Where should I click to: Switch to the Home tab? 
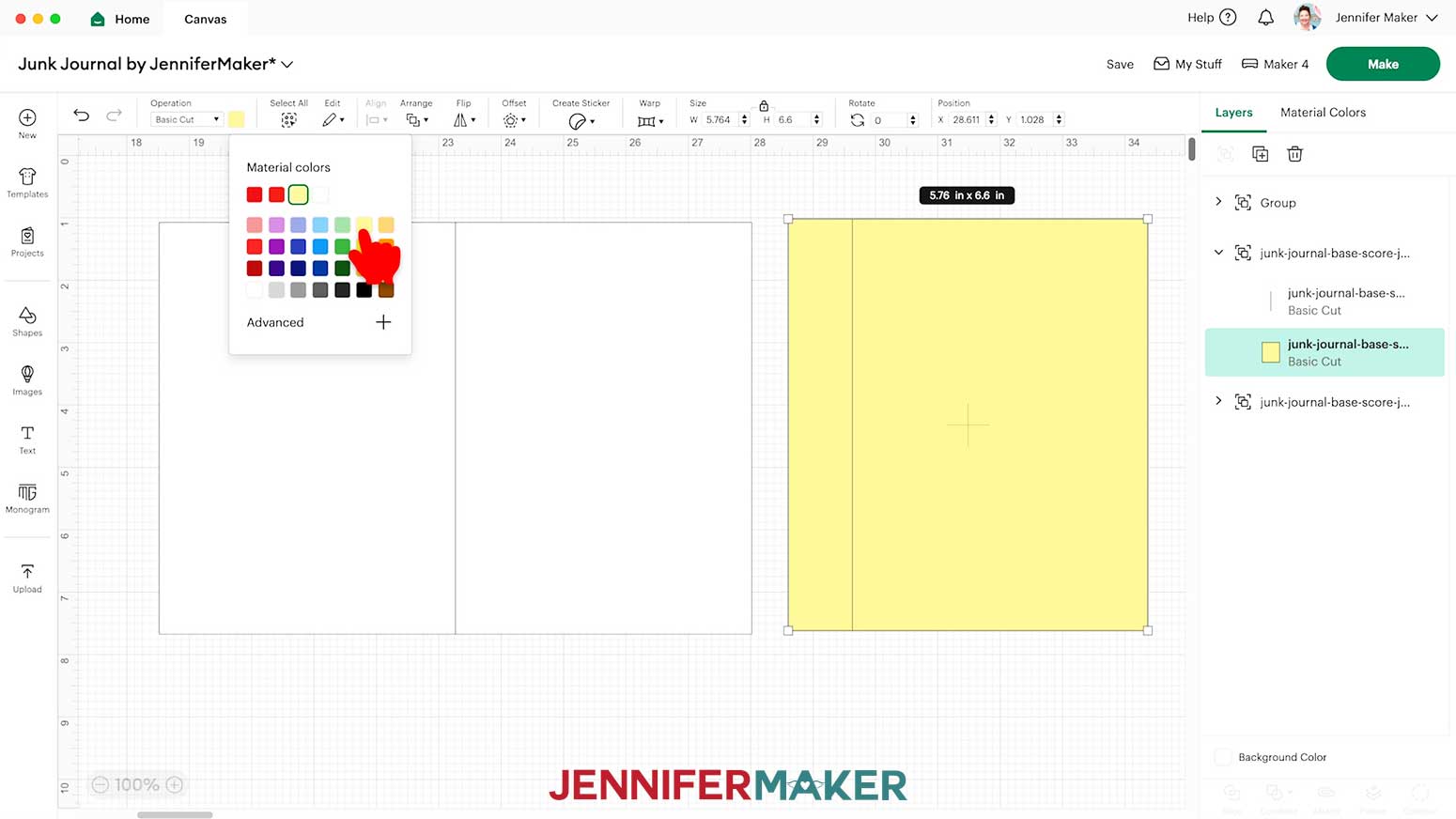(x=120, y=19)
